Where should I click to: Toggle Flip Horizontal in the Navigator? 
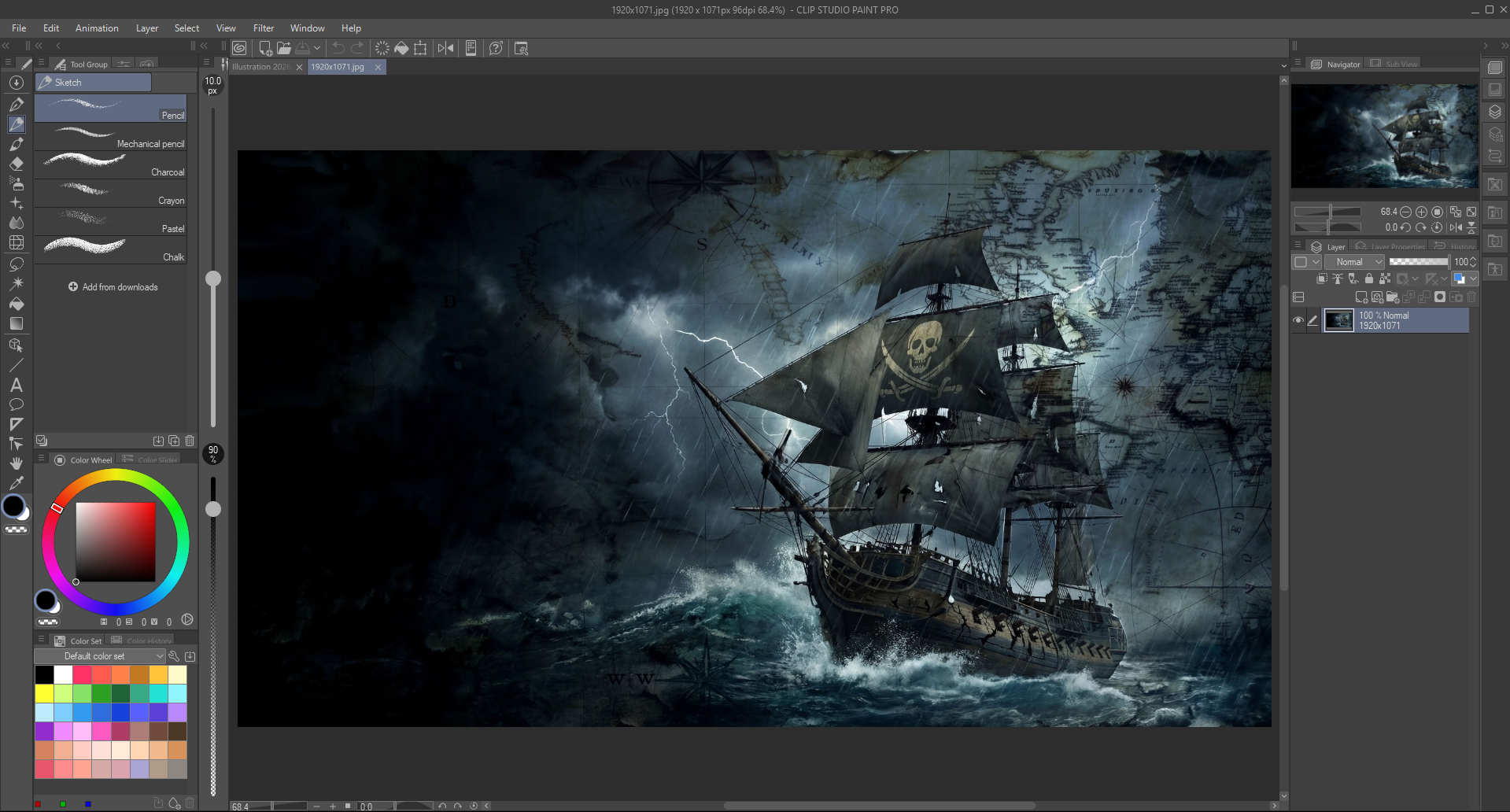coord(1456,227)
